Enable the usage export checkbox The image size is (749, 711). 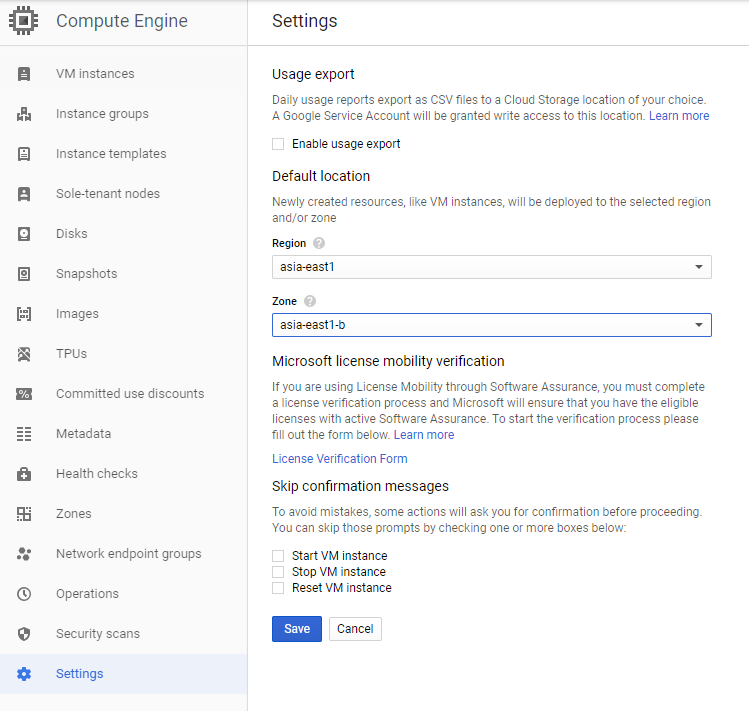[278, 144]
